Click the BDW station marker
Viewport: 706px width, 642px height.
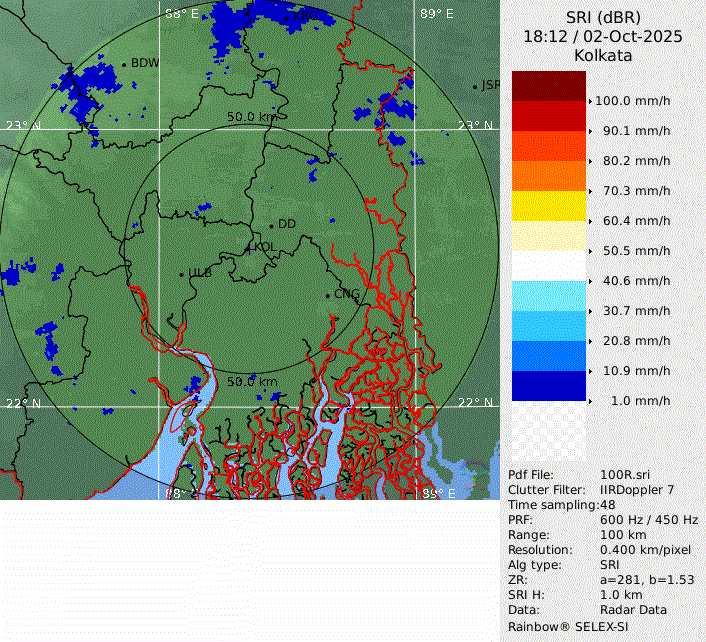tap(124, 64)
